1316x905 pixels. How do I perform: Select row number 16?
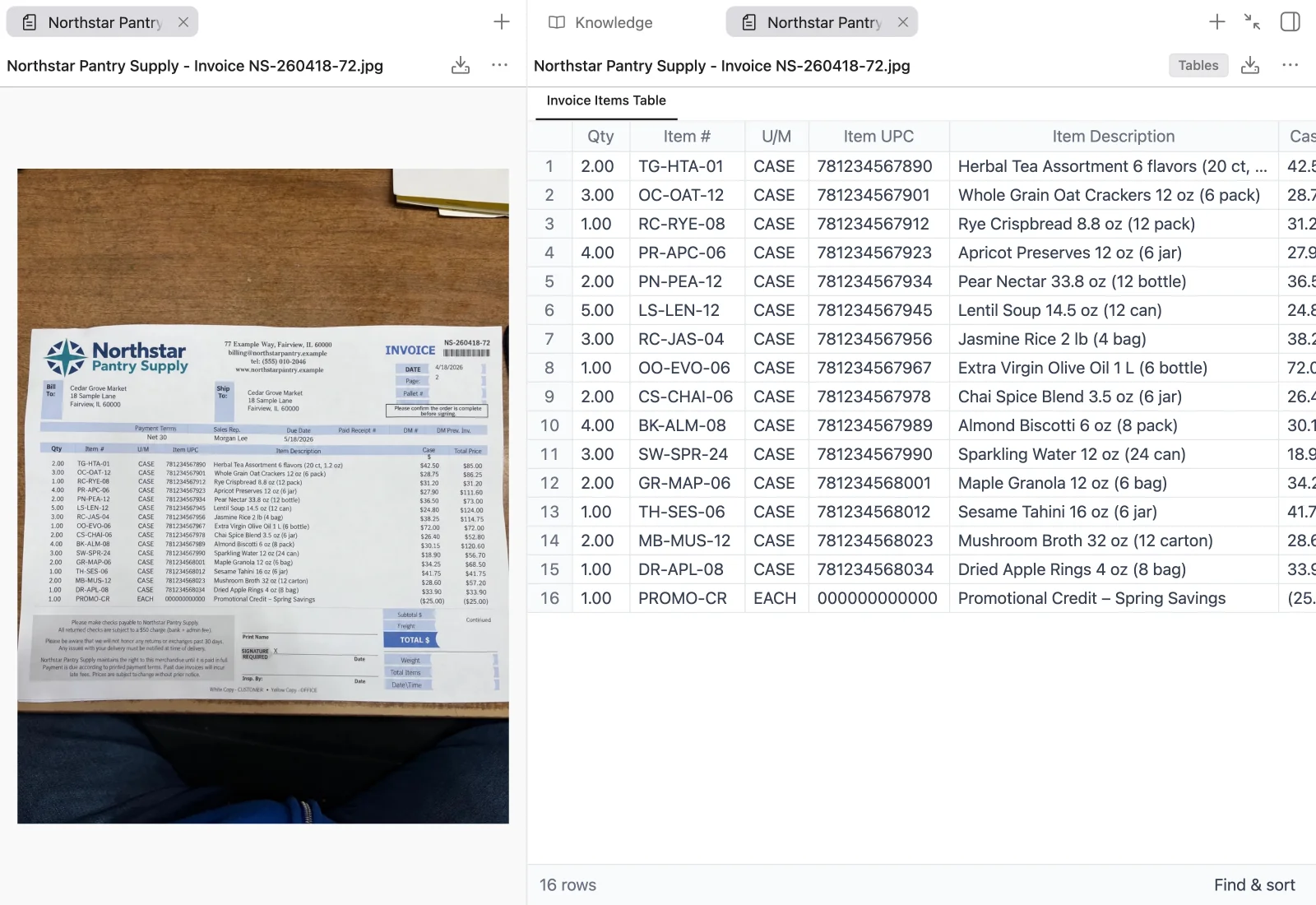coord(549,598)
